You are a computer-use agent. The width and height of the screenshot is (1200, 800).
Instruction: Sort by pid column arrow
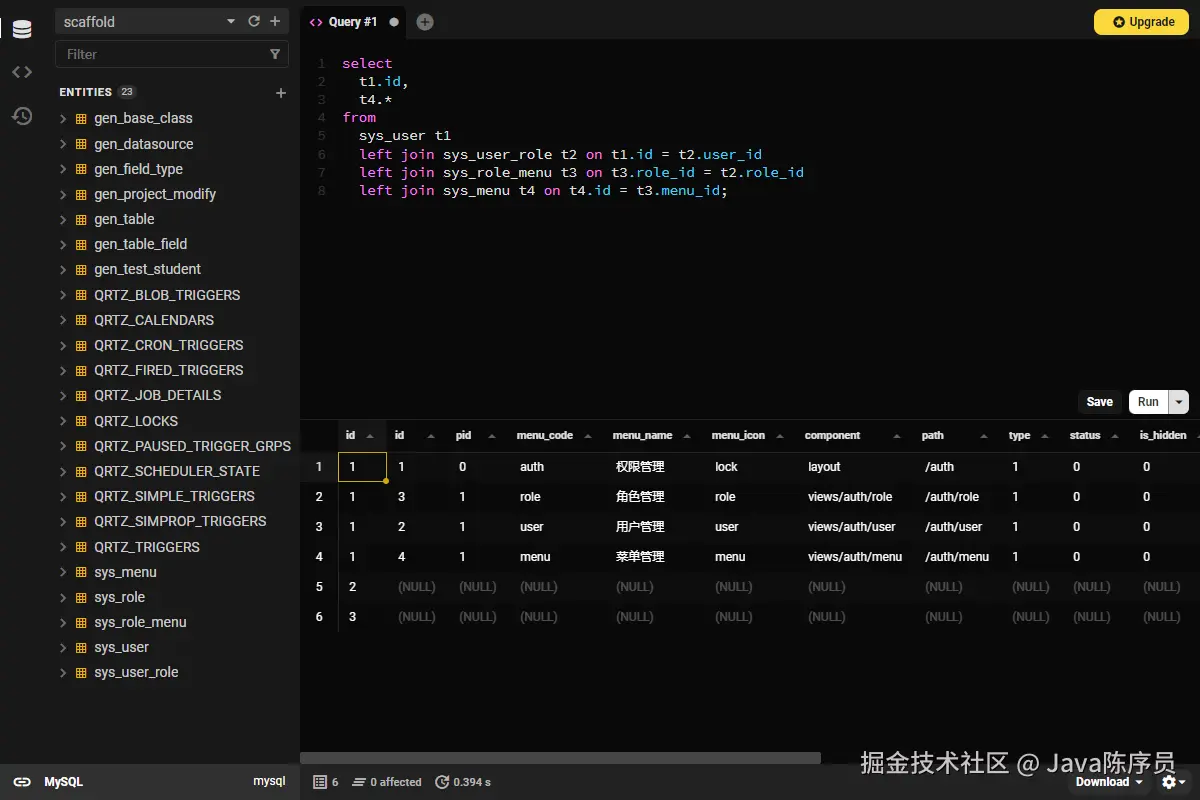[491, 436]
